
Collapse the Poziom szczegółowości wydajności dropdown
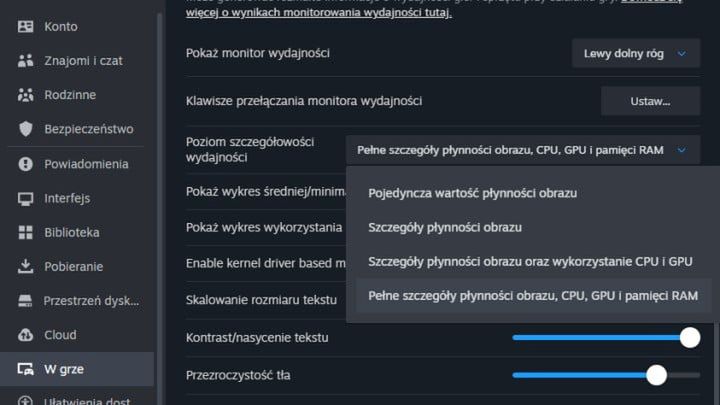523,150
